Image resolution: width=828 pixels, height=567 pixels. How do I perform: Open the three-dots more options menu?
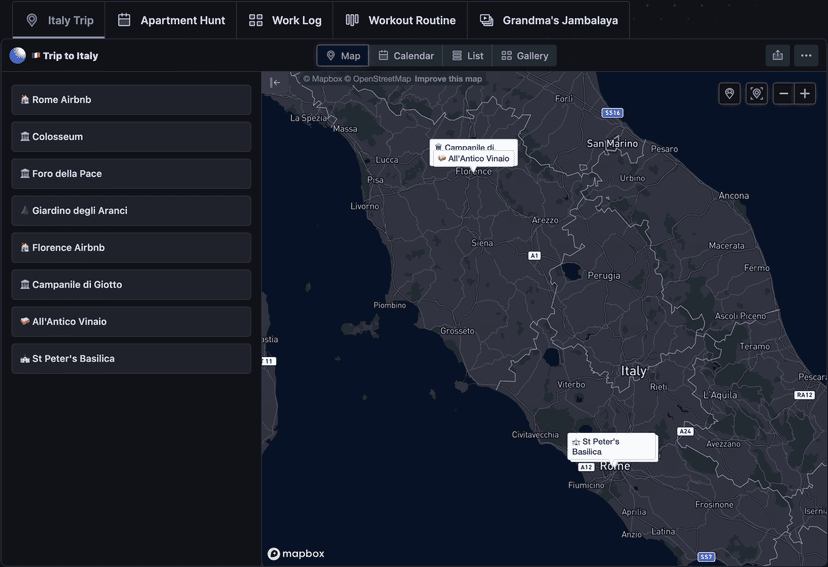pos(806,56)
